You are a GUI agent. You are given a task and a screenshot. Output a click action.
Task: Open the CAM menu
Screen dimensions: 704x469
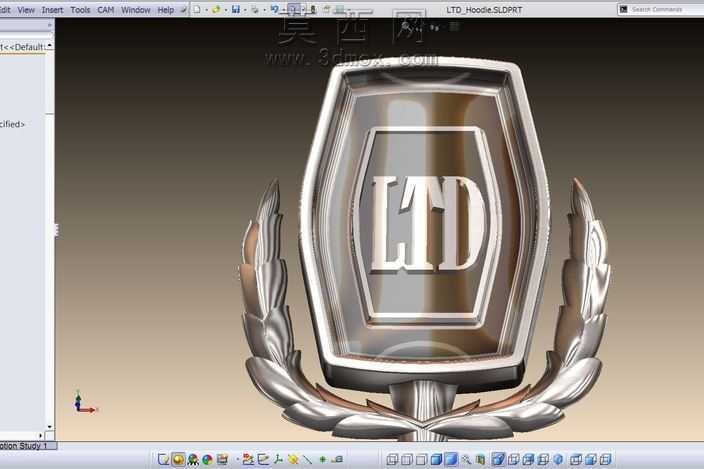106,9
